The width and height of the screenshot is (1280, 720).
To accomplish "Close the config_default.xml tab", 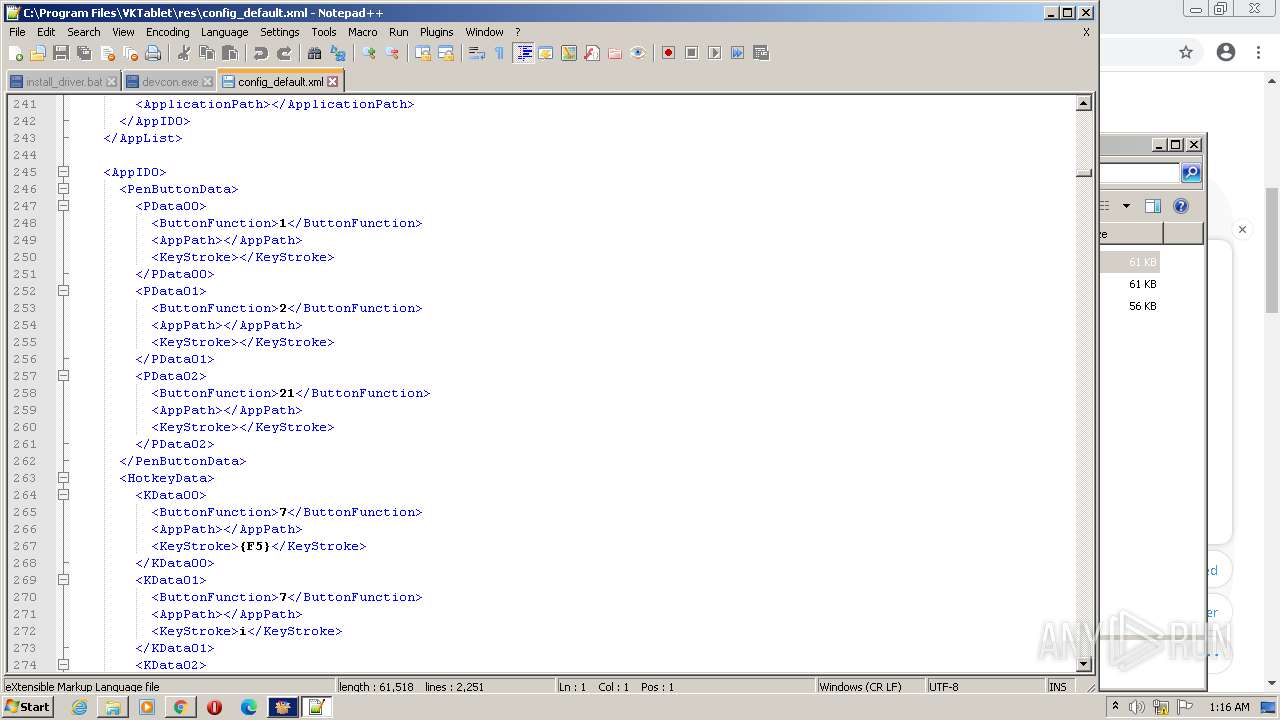I will (x=333, y=82).
